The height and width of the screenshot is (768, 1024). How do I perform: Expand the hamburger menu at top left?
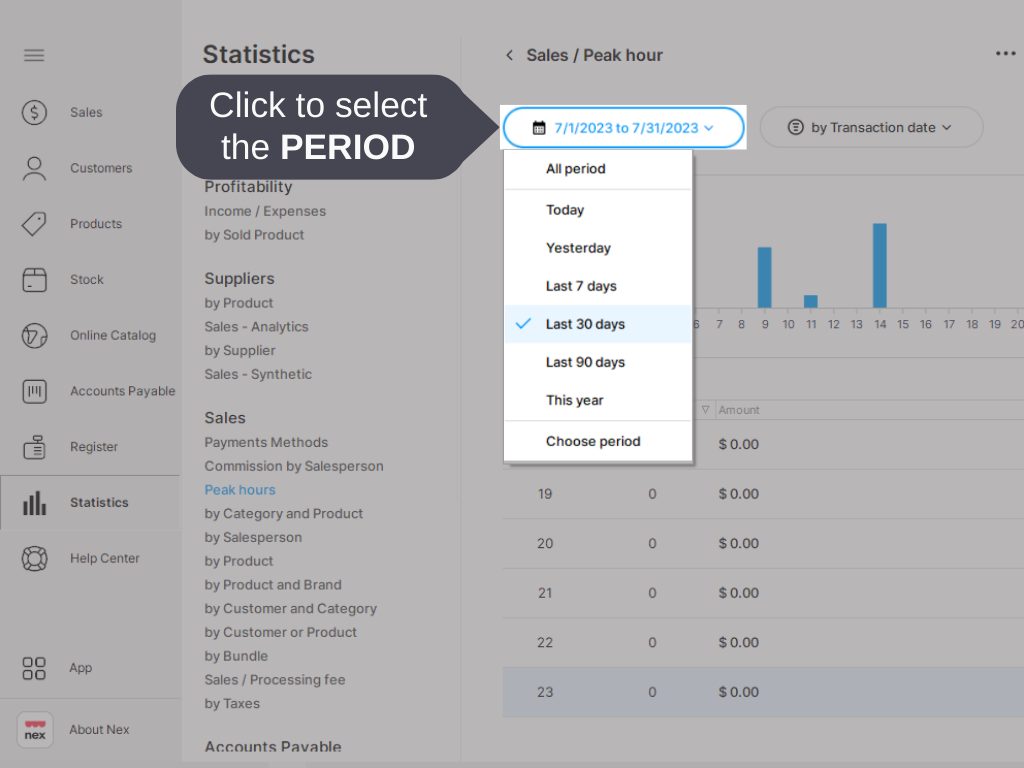pos(34,55)
